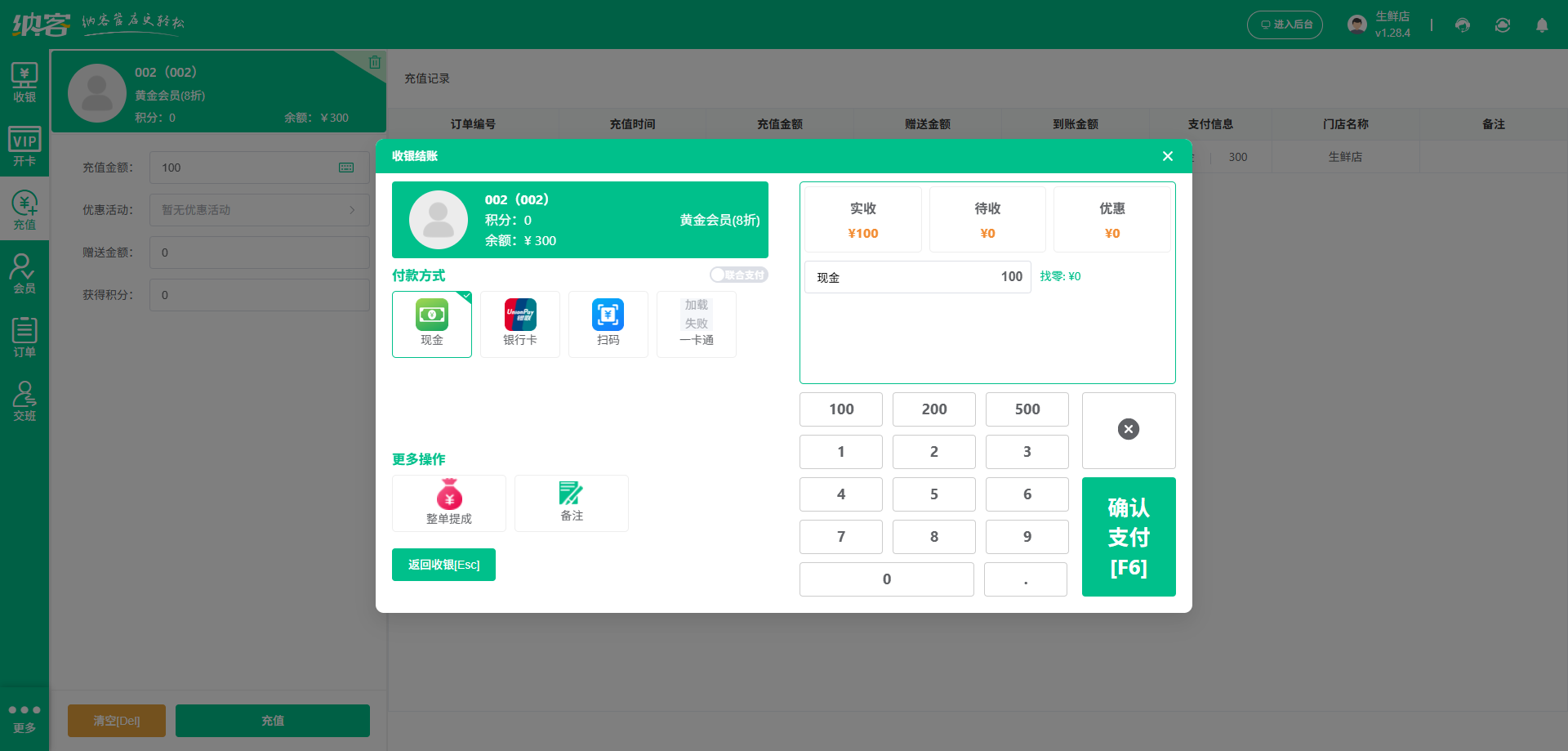Enable the 联合支付 combined payment toggle
This screenshot has width=1568, height=751.
(x=738, y=275)
